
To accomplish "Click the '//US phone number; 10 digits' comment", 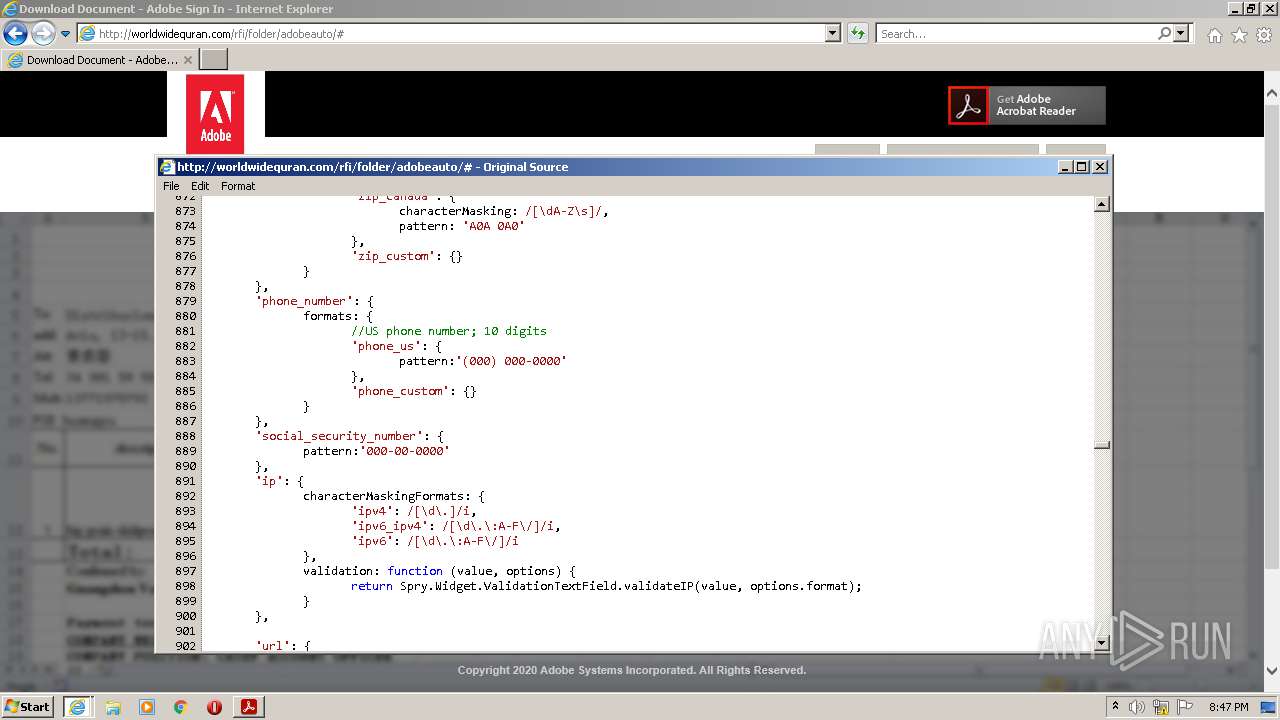I will point(449,331).
